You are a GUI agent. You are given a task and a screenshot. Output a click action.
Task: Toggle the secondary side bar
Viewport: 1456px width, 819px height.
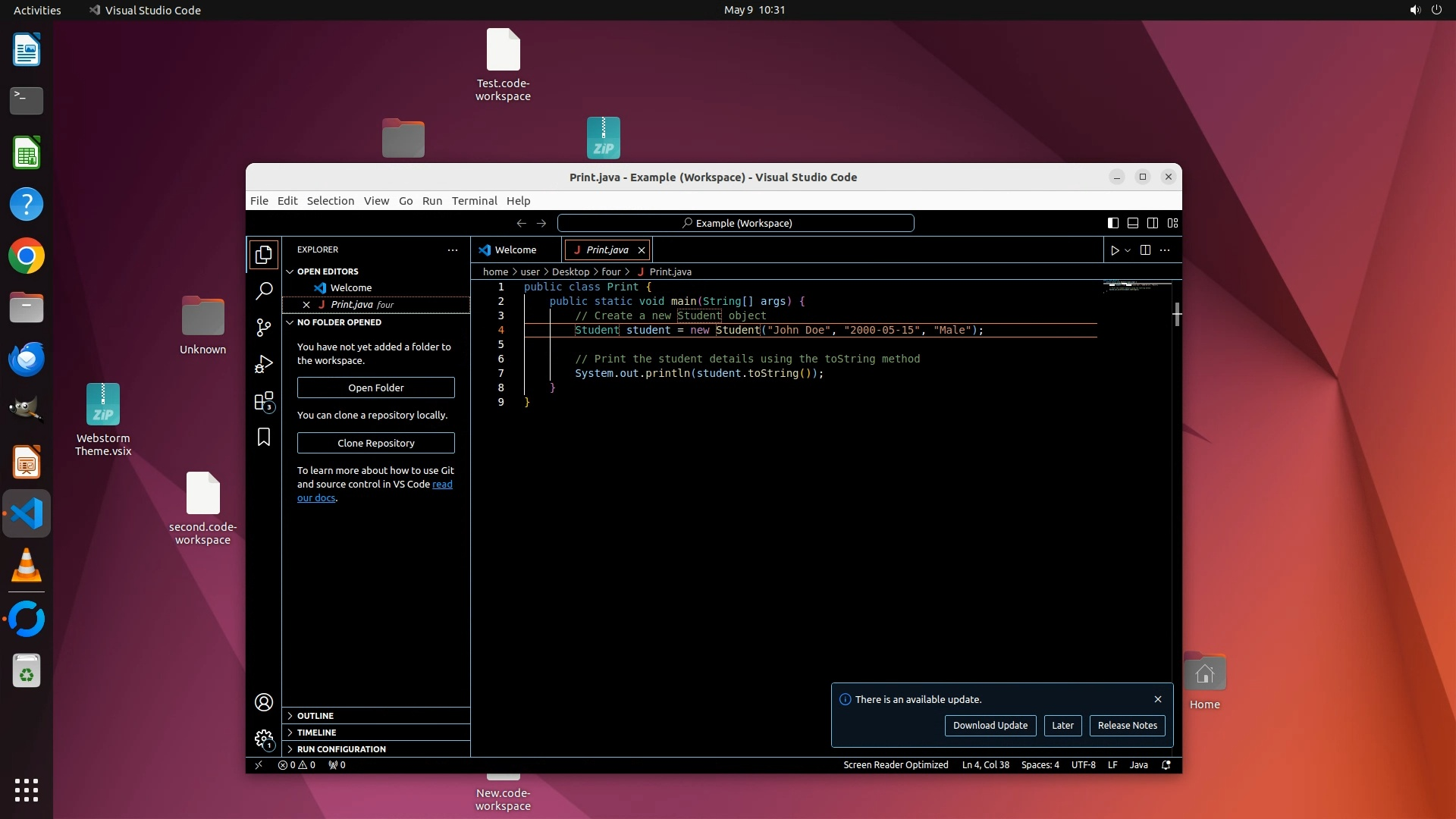[1153, 223]
